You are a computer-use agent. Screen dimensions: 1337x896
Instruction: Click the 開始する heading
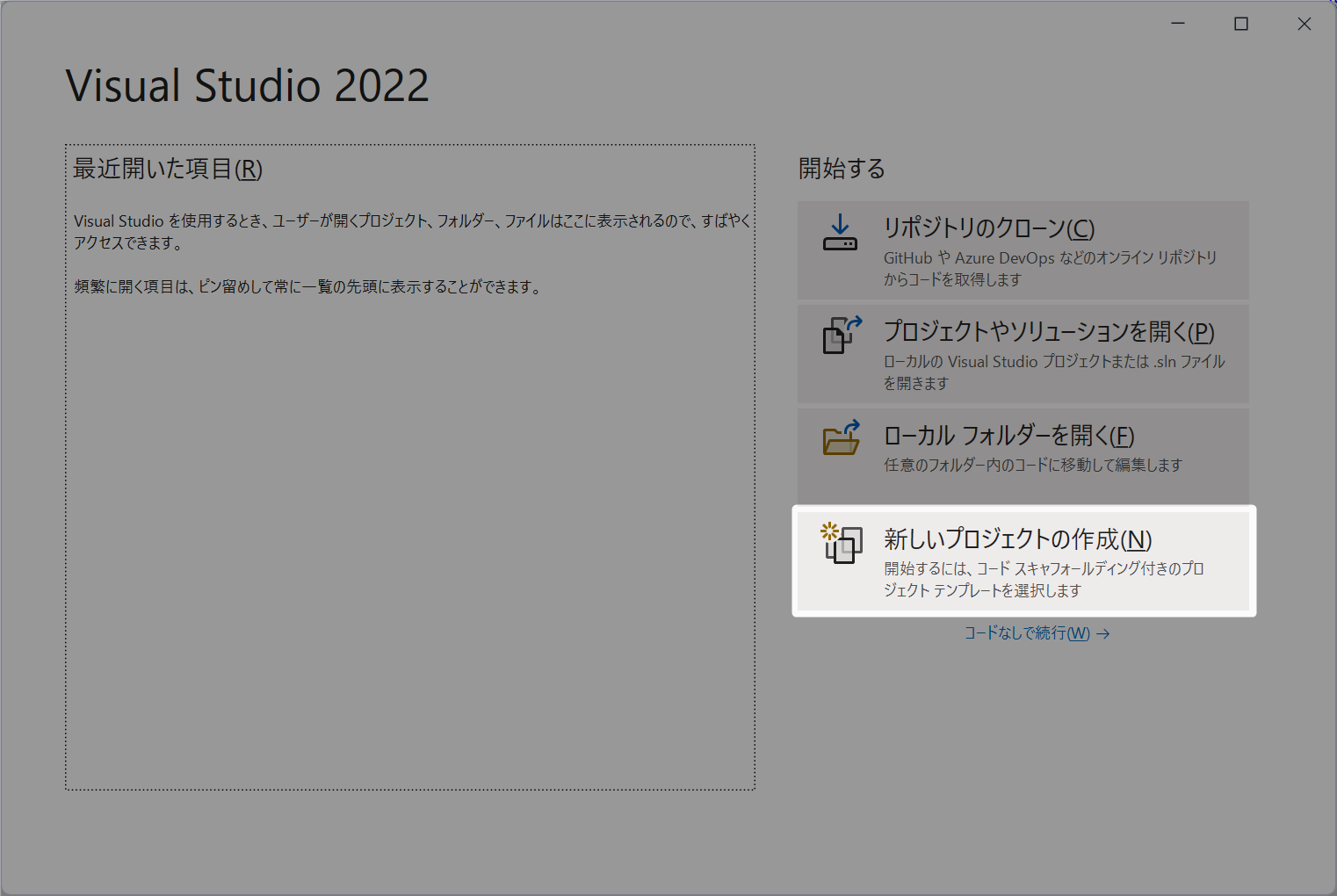click(x=842, y=169)
